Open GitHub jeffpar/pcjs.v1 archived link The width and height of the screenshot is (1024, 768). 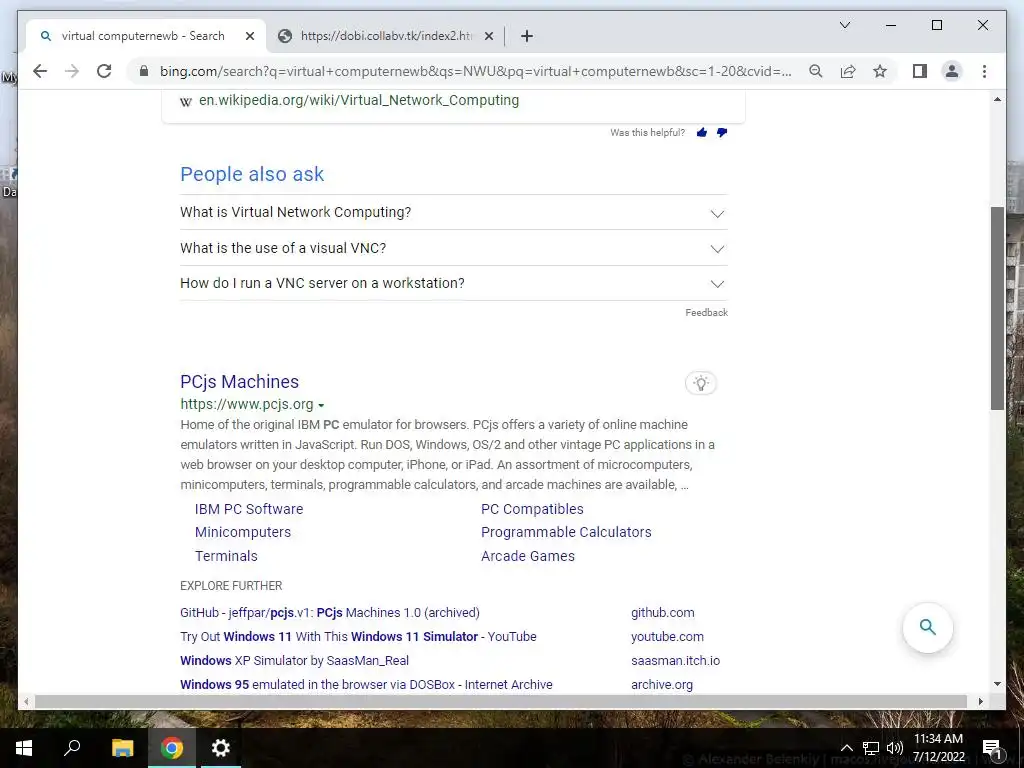[330, 613]
